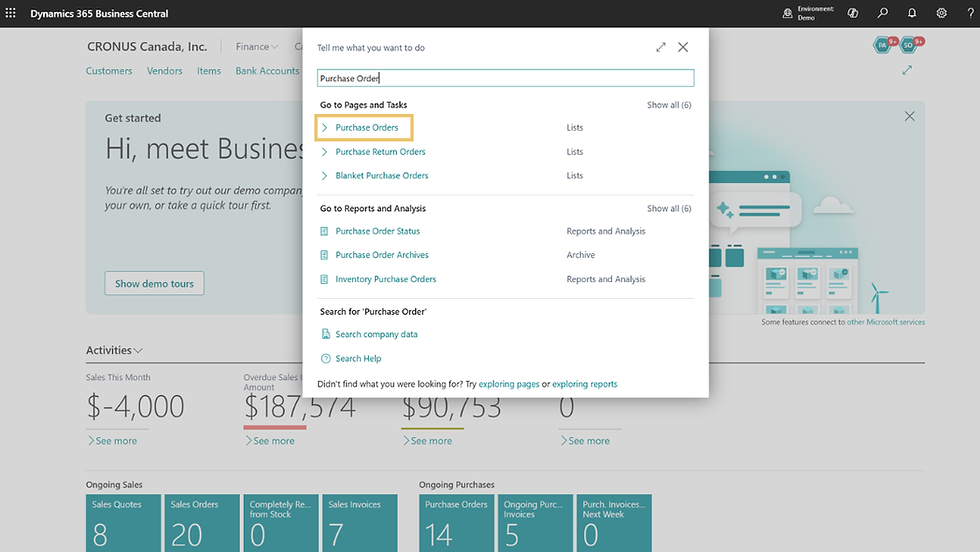Open the Bank Accounts menu item
The height and width of the screenshot is (552, 980).
[x=268, y=71]
